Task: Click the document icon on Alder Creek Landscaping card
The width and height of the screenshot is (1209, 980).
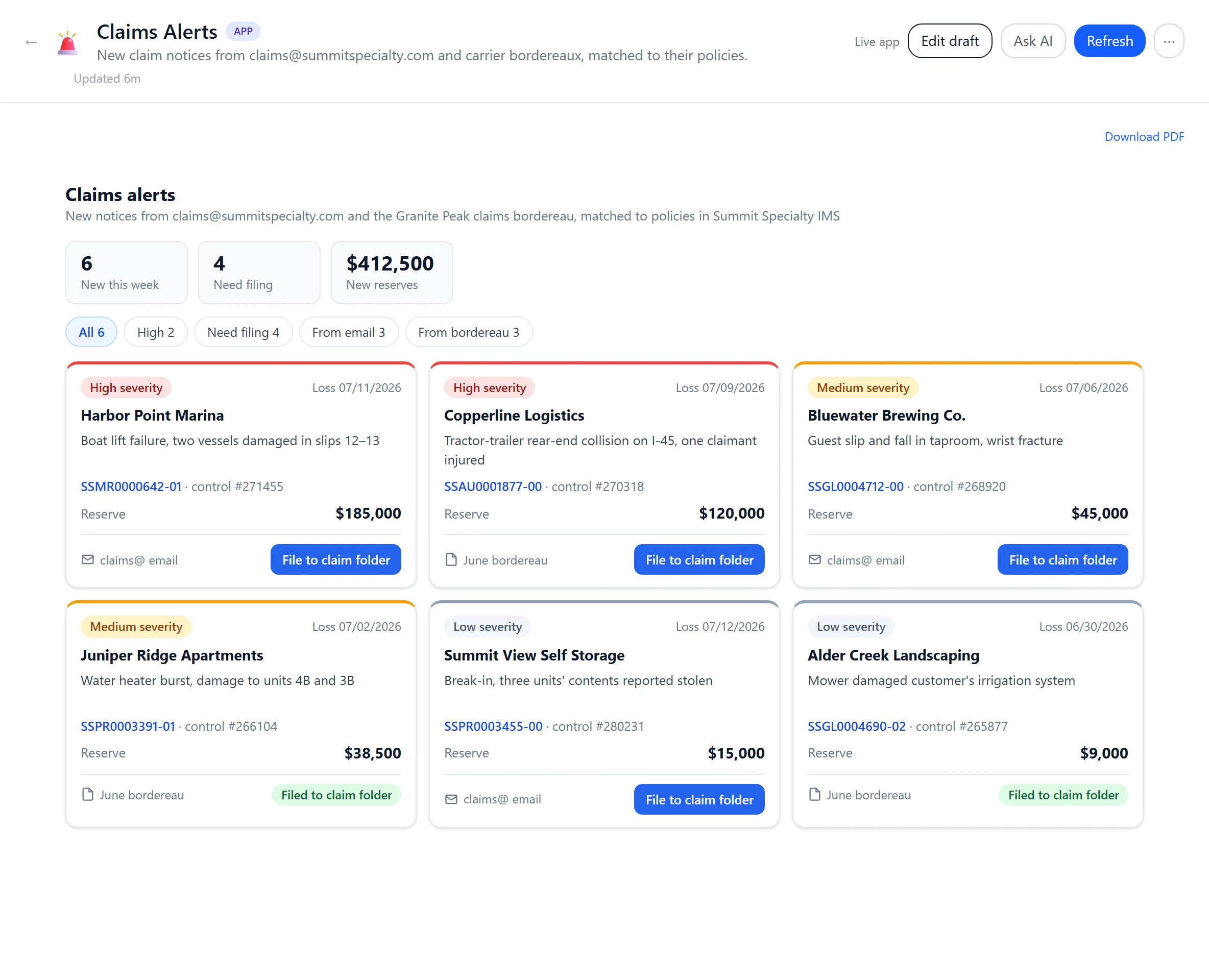Action: point(815,794)
